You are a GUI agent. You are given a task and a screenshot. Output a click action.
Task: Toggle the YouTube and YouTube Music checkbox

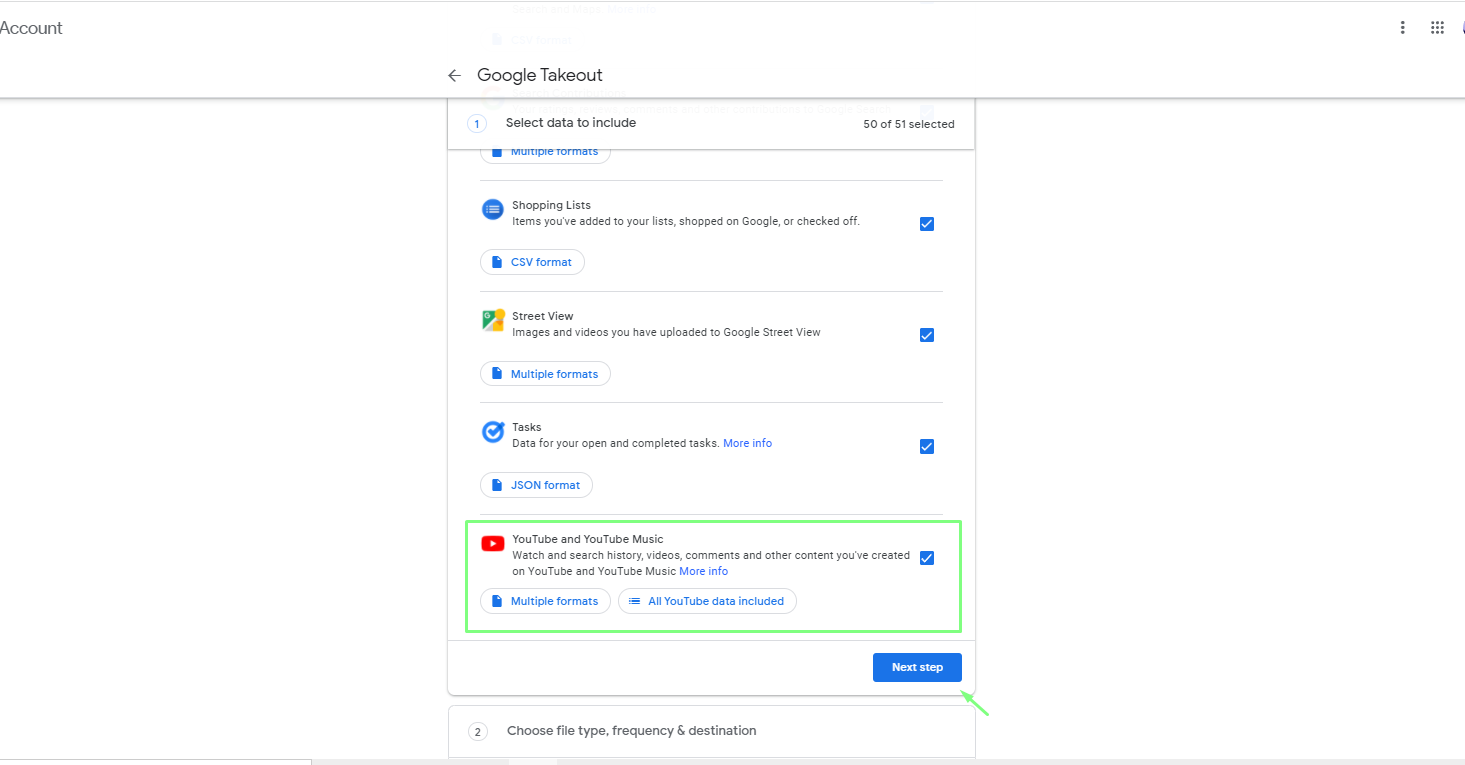coord(927,558)
